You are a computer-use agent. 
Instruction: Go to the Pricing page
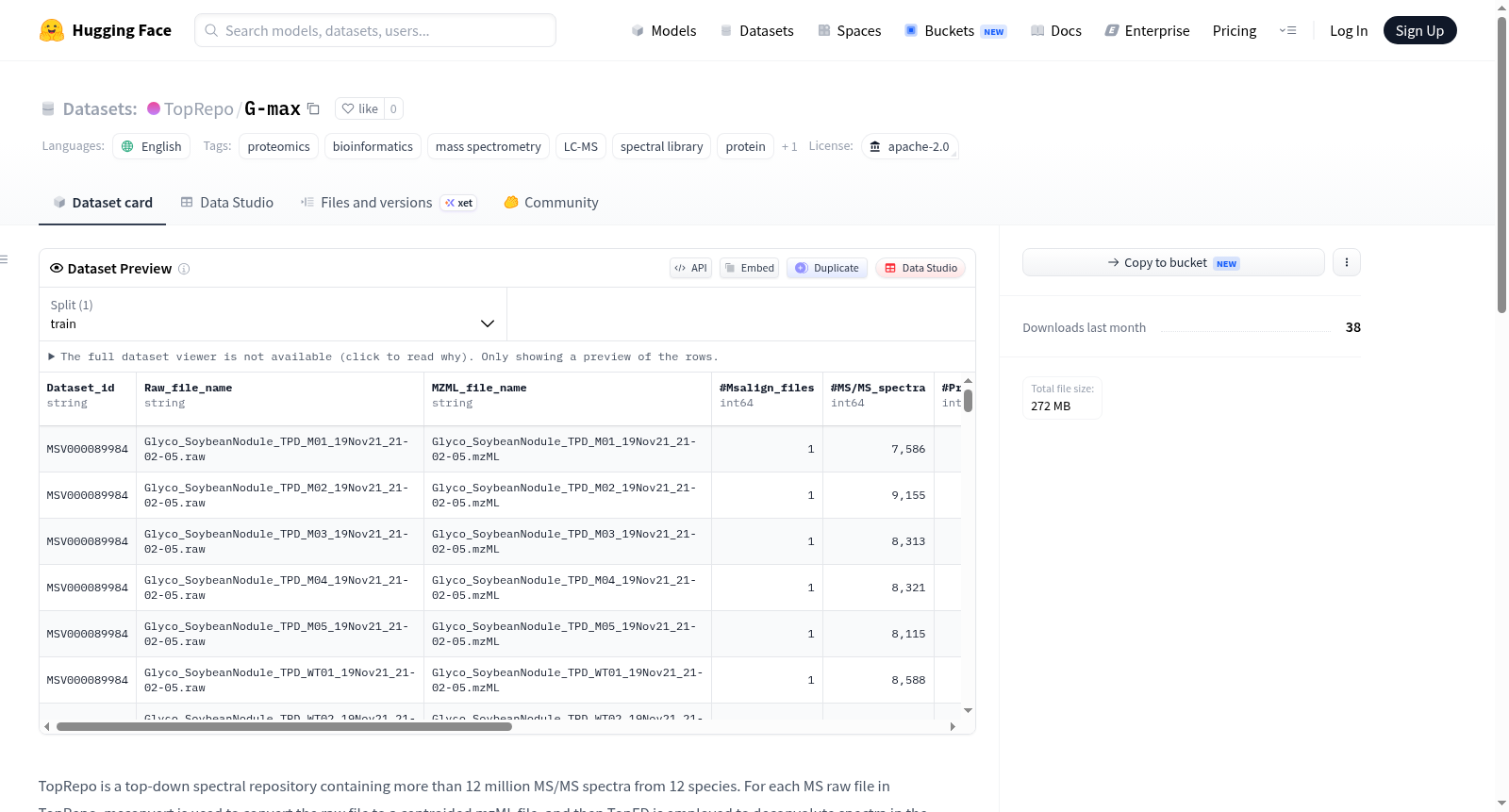coord(1235,30)
